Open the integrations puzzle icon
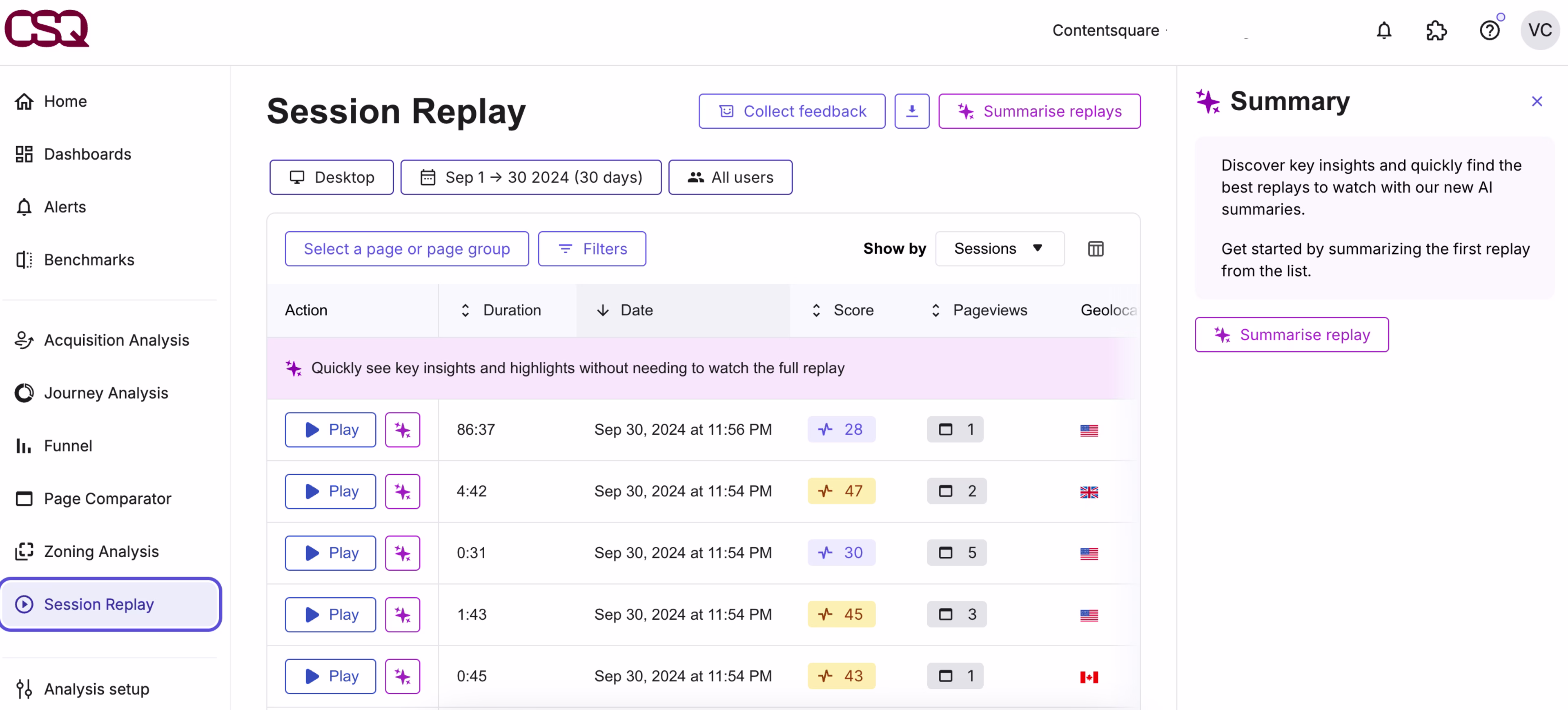The width and height of the screenshot is (1568, 710). 1436,31
